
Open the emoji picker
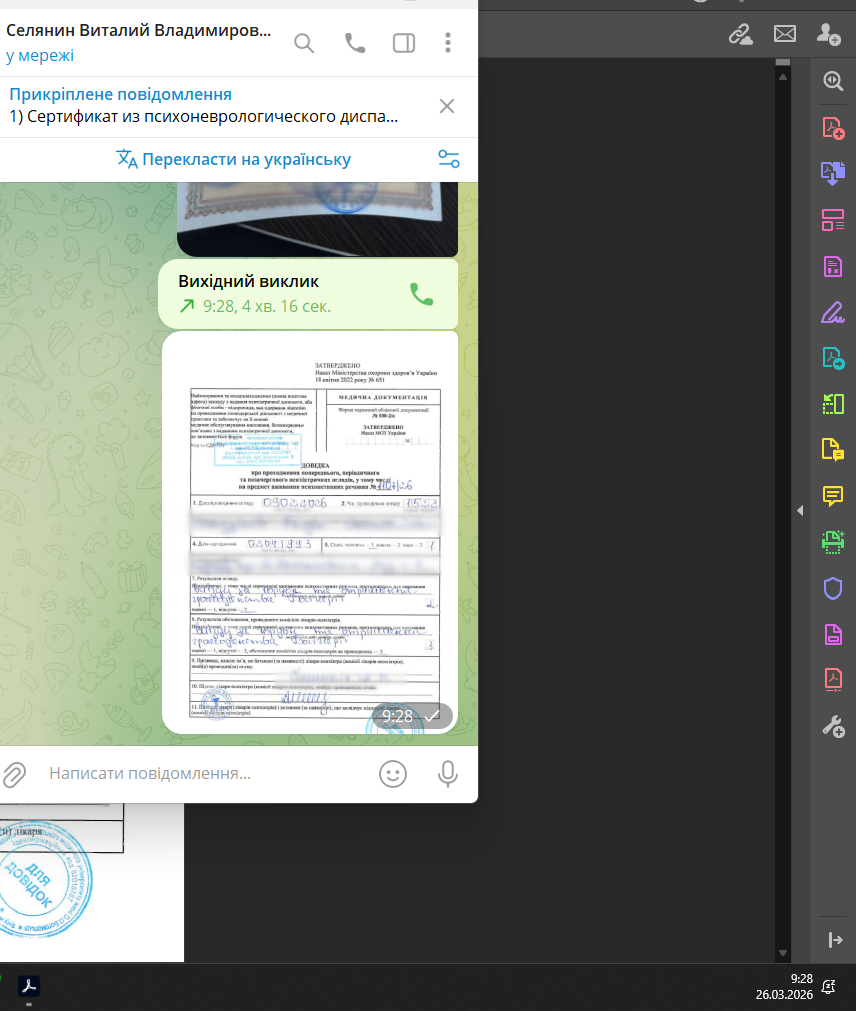pyautogui.click(x=393, y=774)
